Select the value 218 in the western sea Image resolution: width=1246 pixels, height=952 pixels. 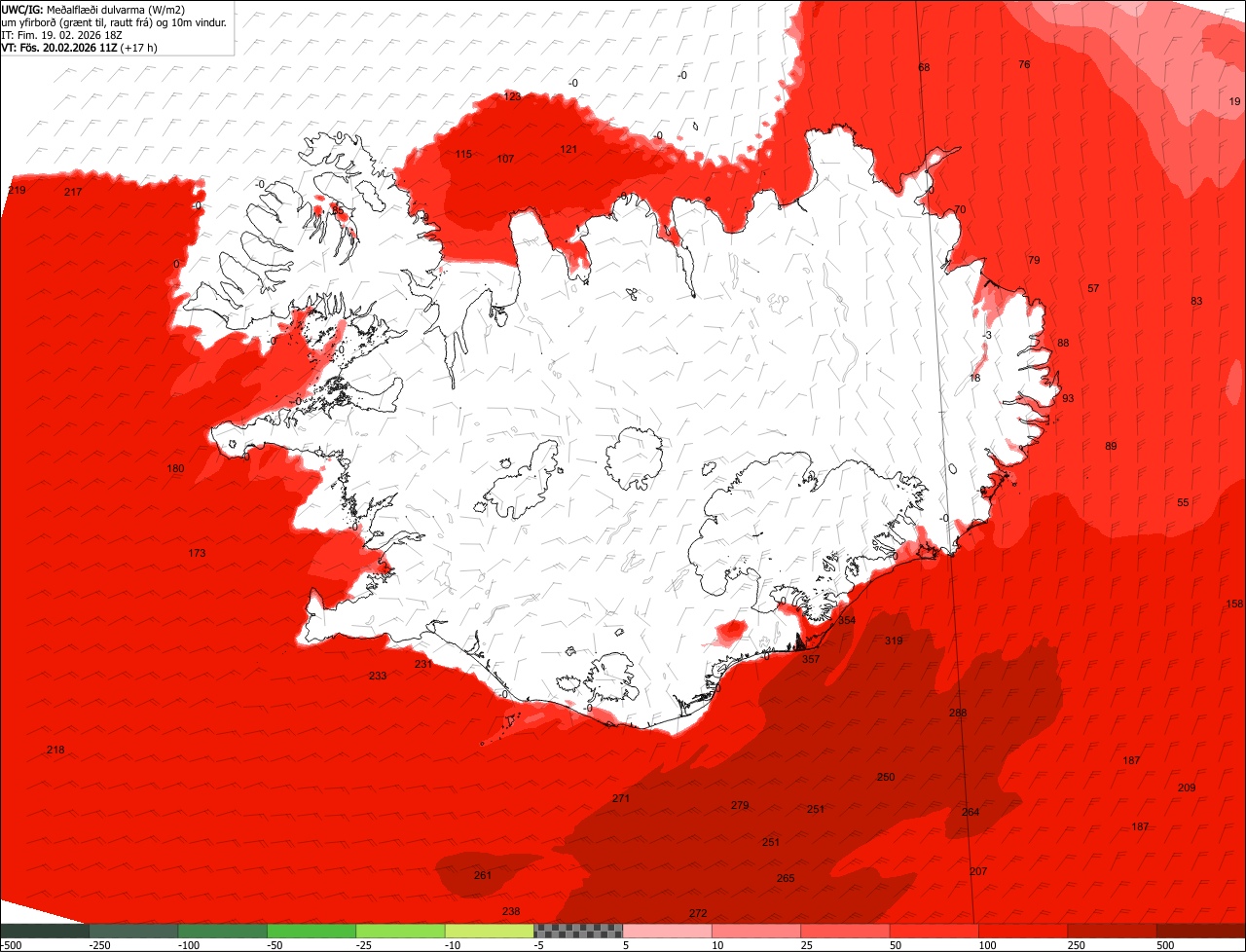pyautogui.click(x=55, y=751)
